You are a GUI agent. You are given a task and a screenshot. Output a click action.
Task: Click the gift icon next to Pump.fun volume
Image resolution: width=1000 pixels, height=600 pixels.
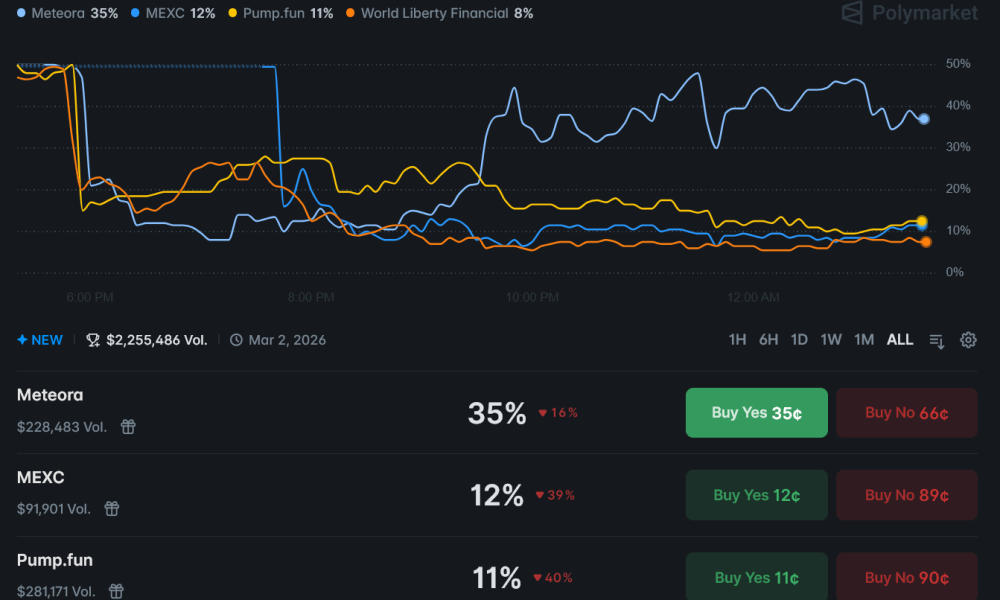(115, 591)
